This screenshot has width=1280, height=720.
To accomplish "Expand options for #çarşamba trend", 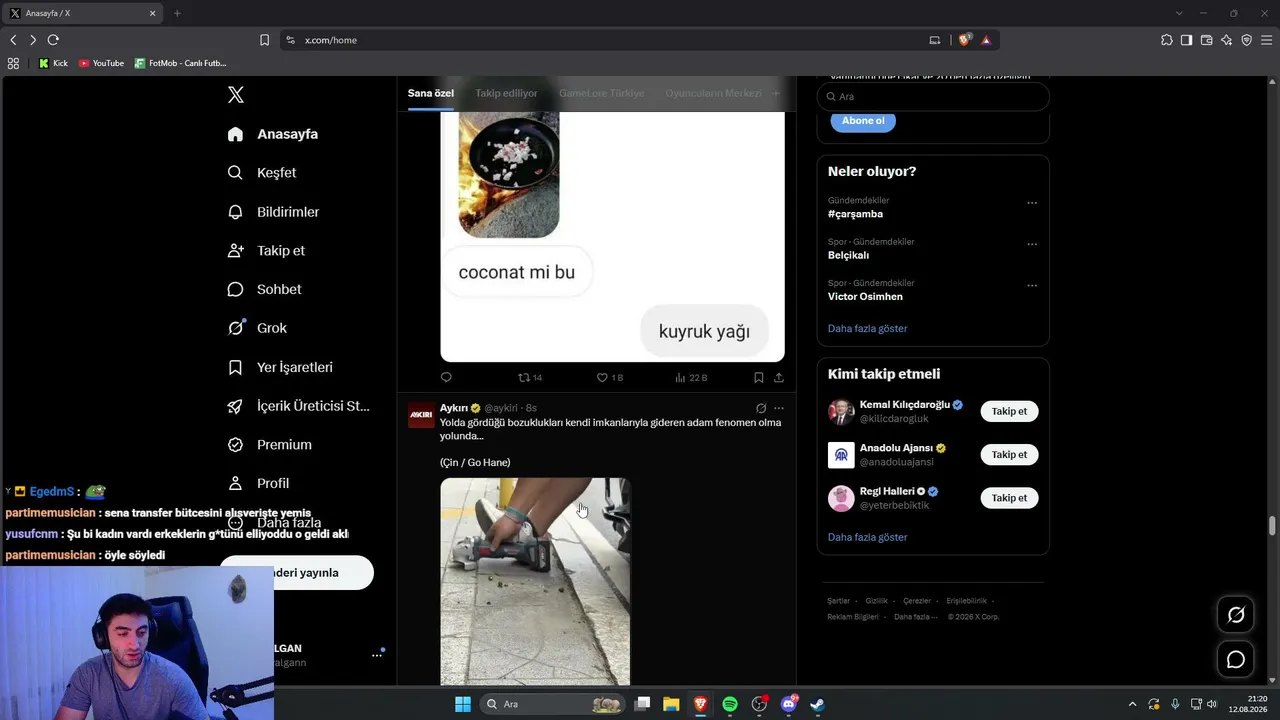I will [1032, 203].
